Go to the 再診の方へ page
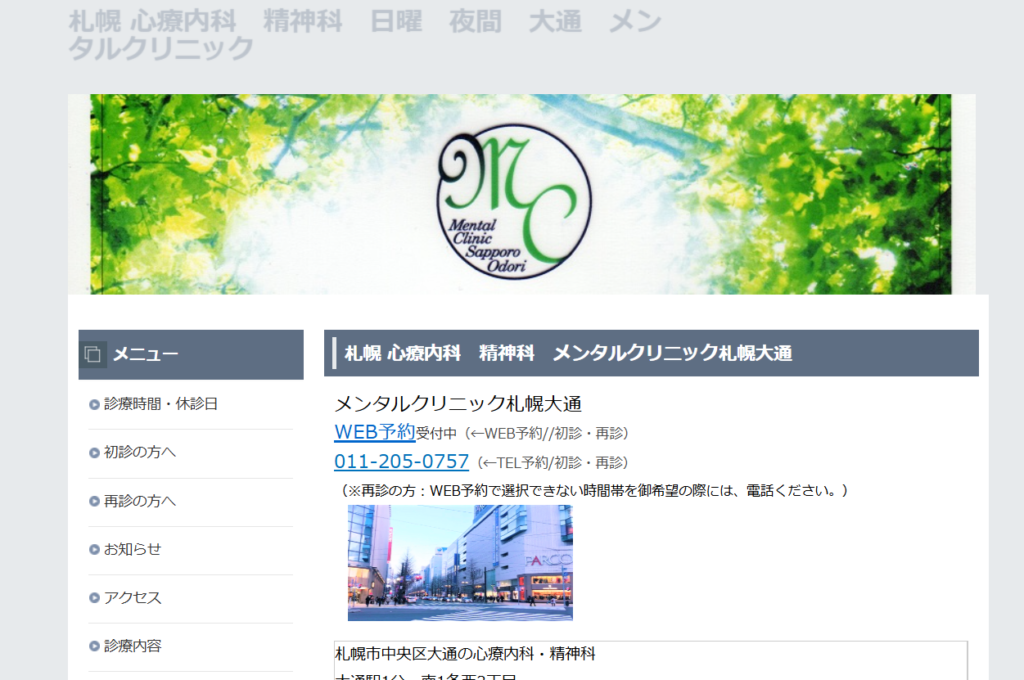Screen dimensions: 1024x680 pyautogui.click(x=140, y=501)
